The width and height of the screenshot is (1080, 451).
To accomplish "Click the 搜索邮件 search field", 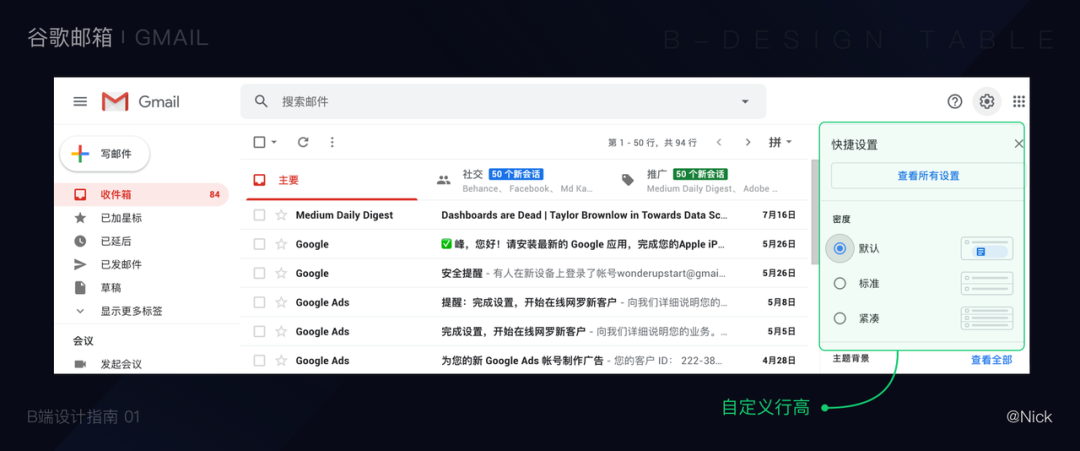I will point(503,101).
